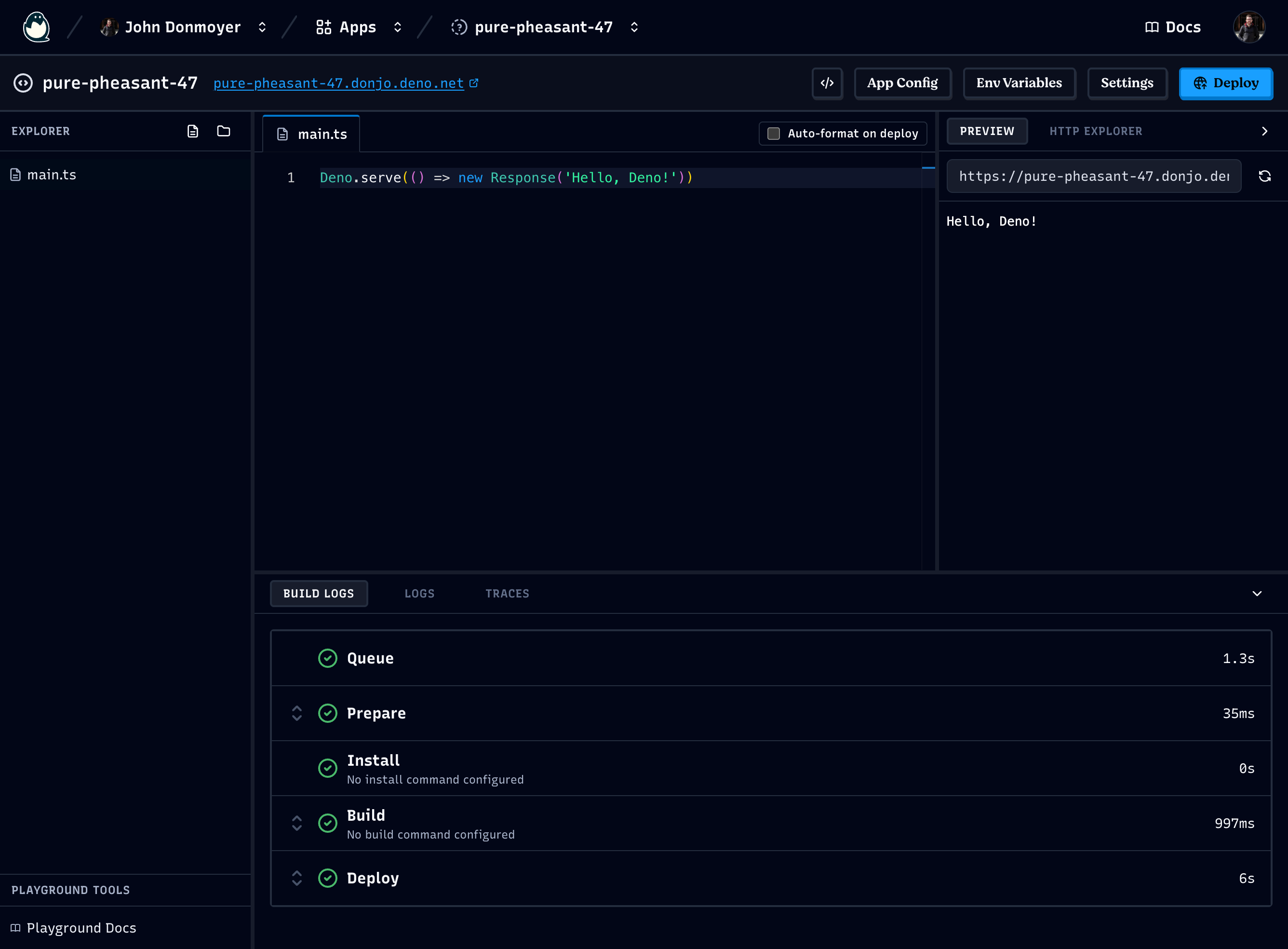Collapse the preview panel with right chevron
Image resolution: width=1288 pixels, height=949 pixels.
[1264, 132]
